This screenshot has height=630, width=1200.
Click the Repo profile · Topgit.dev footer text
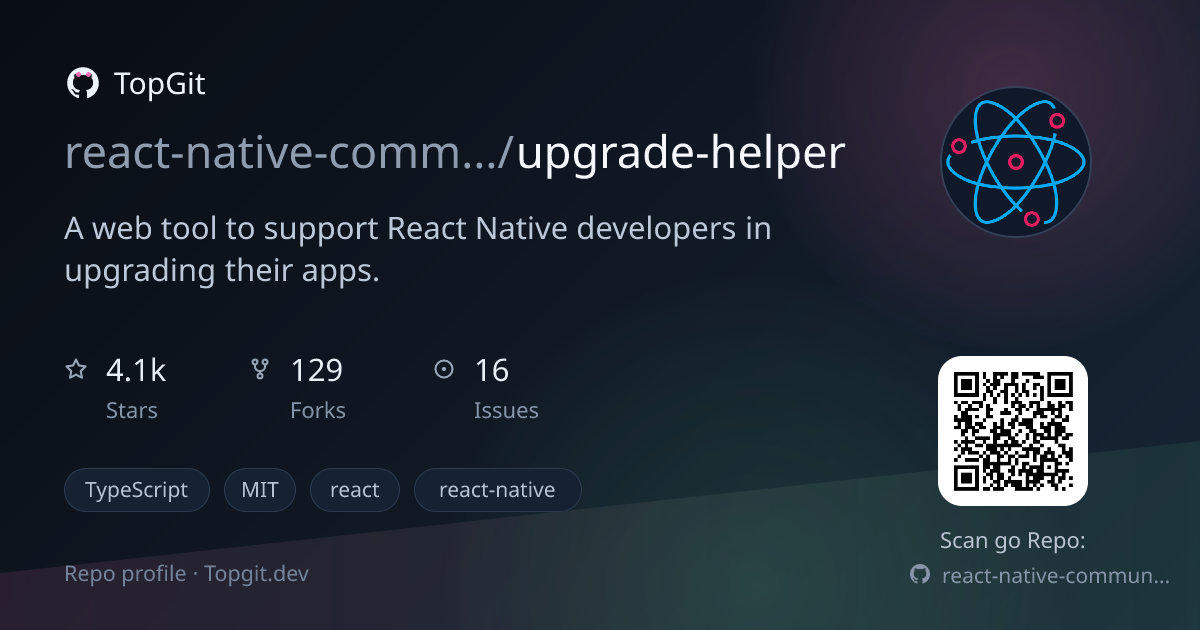pos(187,574)
